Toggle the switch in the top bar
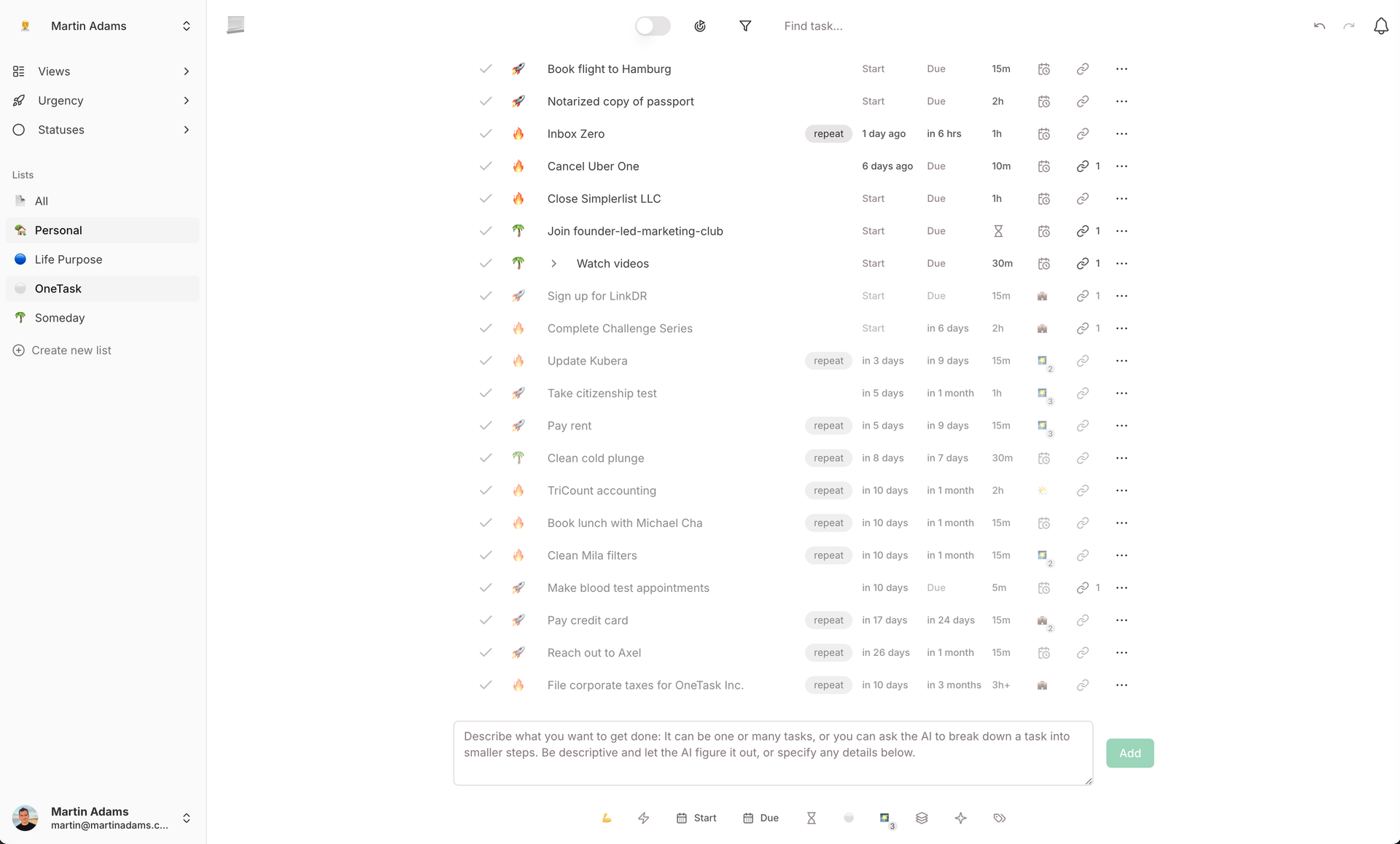Screen dimensions: 1400x844 pyautogui.click(x=653, y=26)
